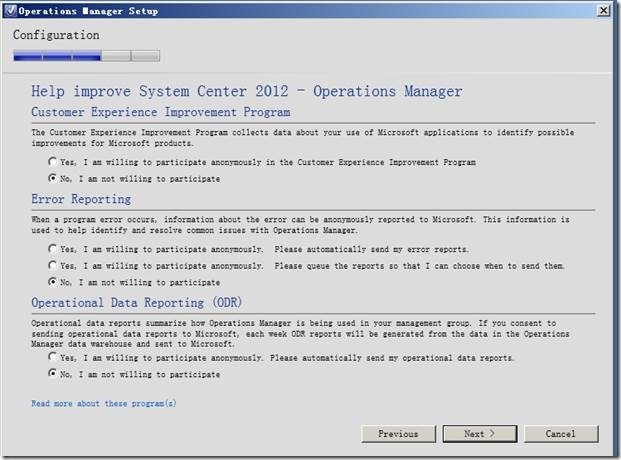Click the Operations Manager Setup title icon
Viewport: 621px width, 460px height.
(11, 11)
